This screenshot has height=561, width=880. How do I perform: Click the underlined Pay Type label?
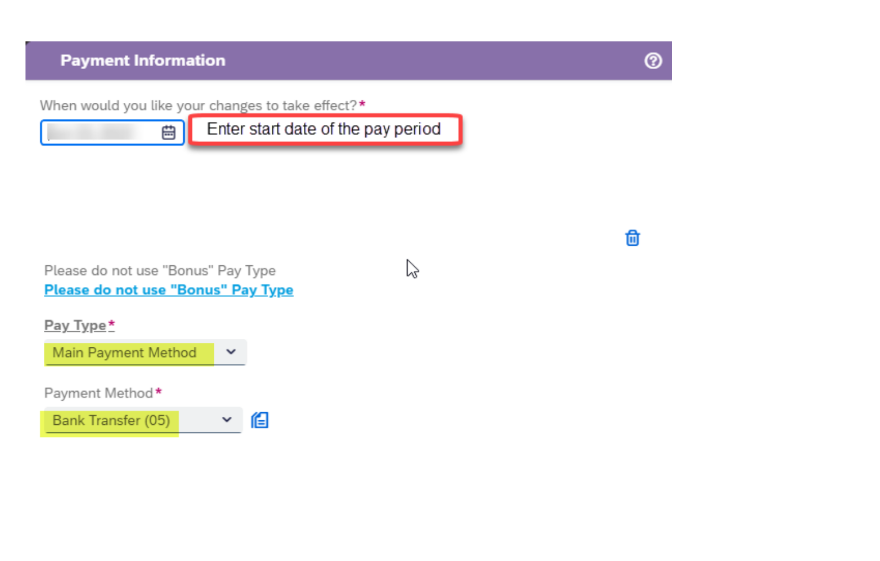75,325
